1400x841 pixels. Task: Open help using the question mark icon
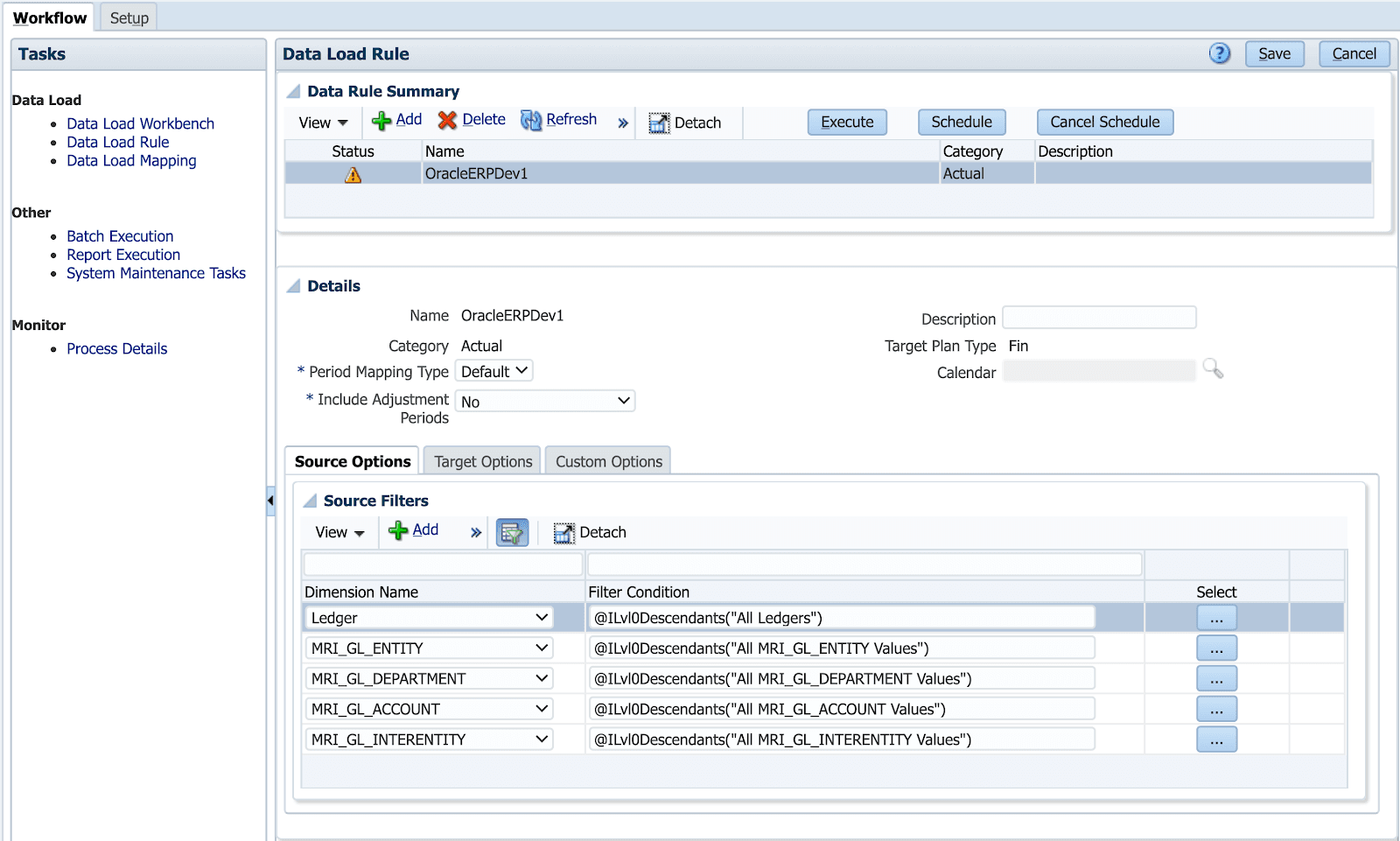tap(1220, 53)
